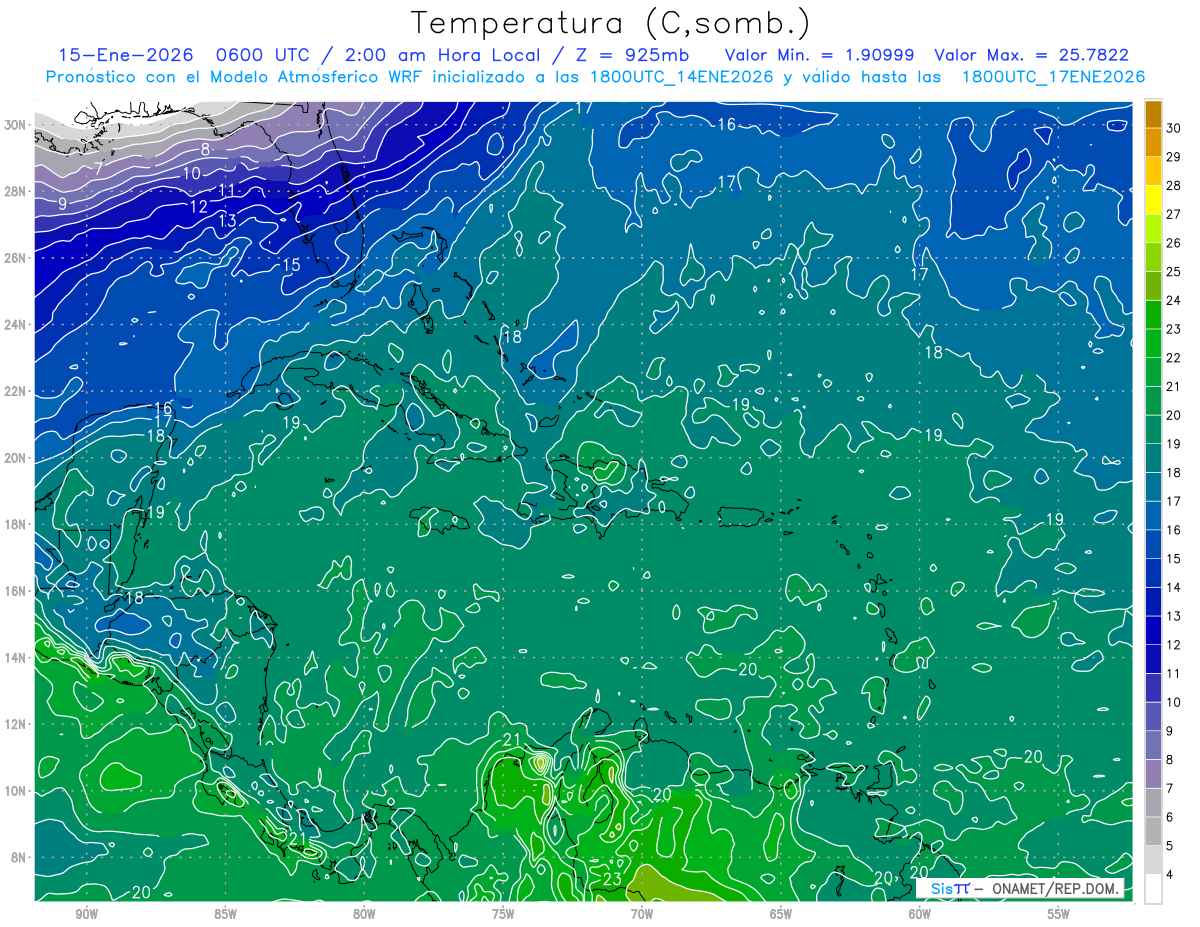Click the "8" contour label near the Gulf coast

205,149
